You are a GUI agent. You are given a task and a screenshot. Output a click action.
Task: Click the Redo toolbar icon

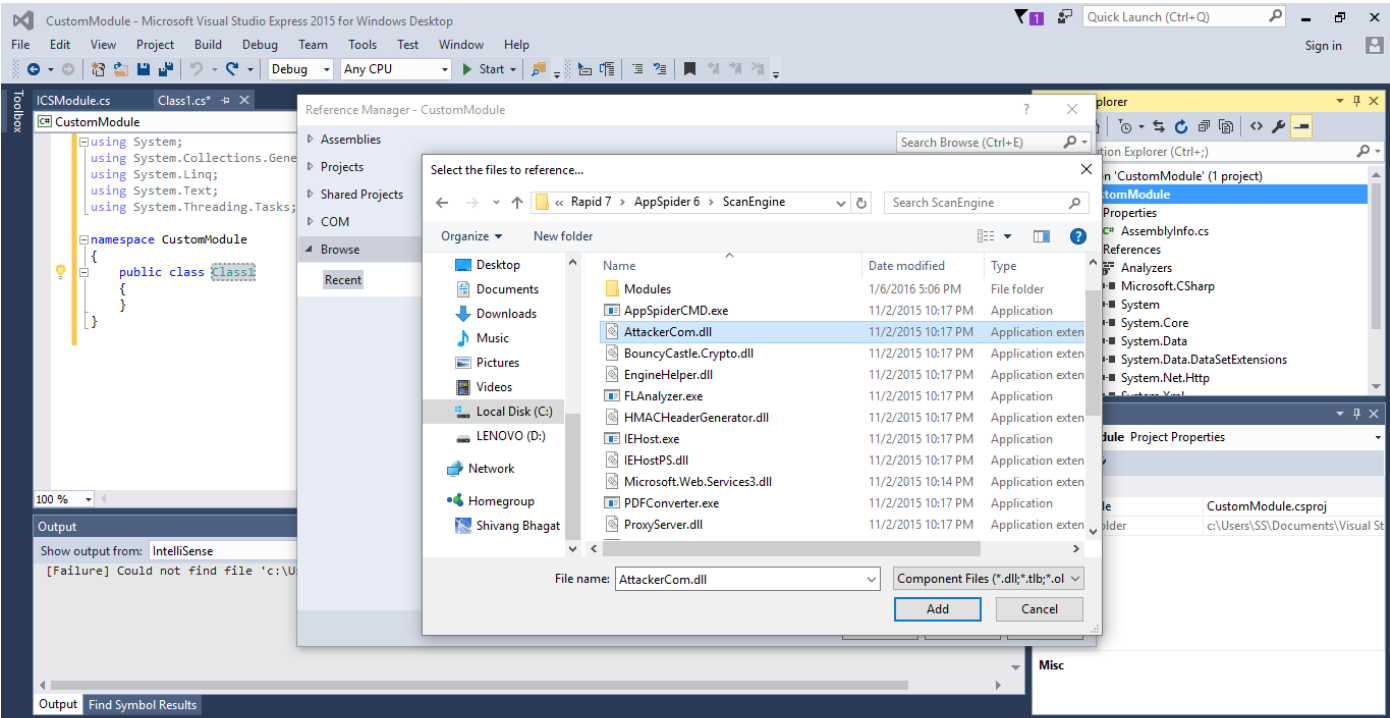[232, 69]
